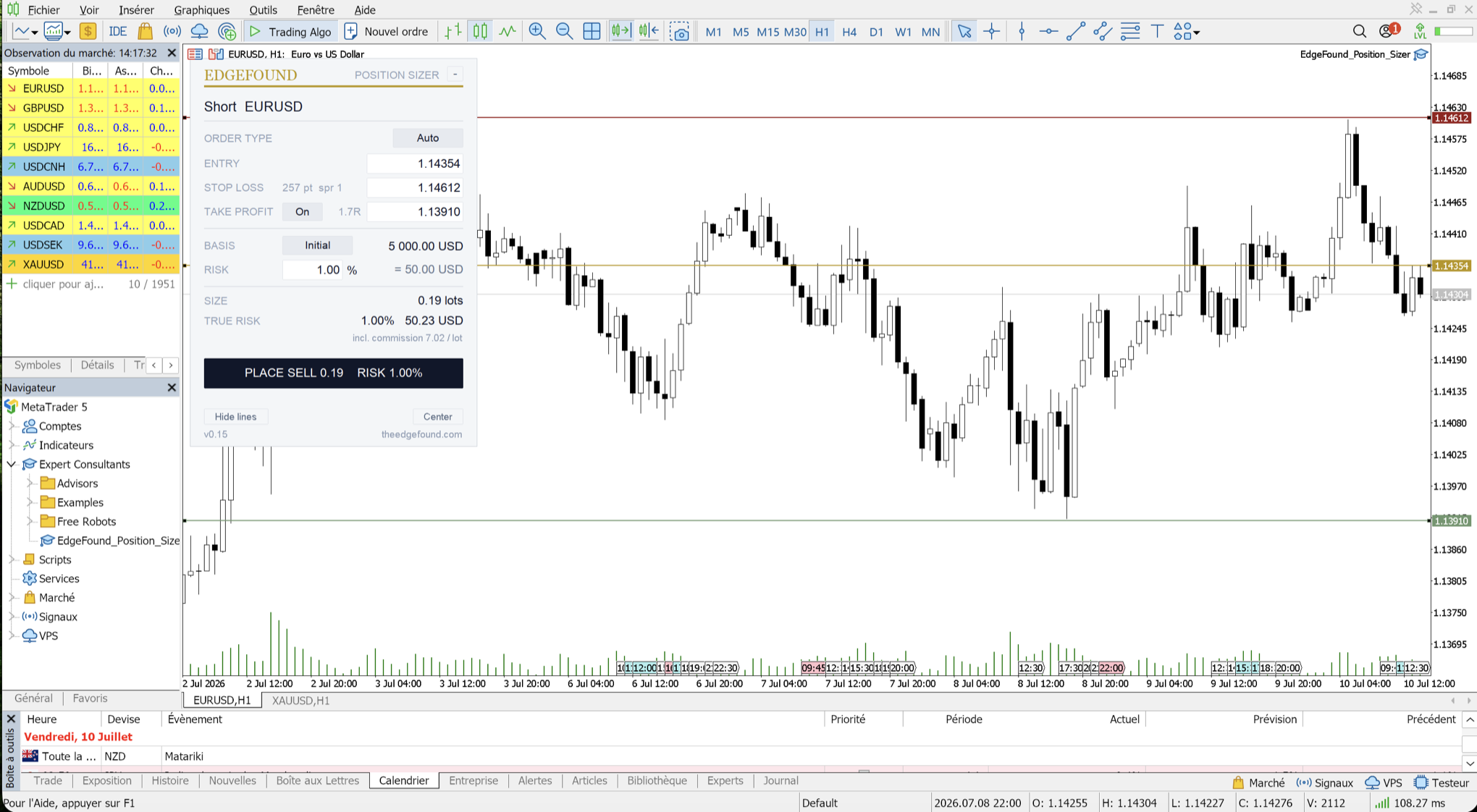Screen dimensions: 1477x812
Task: Switch chart to bar chart mode
Action: tap(453, 31)
